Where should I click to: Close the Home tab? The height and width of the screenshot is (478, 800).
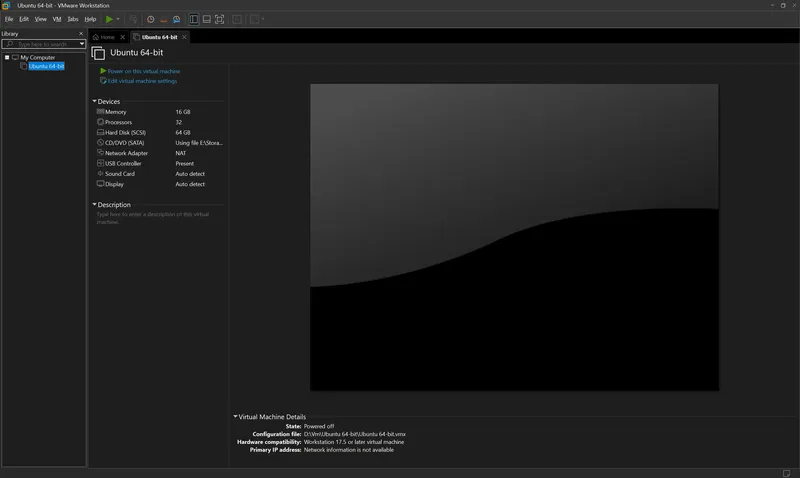point(122,37)
